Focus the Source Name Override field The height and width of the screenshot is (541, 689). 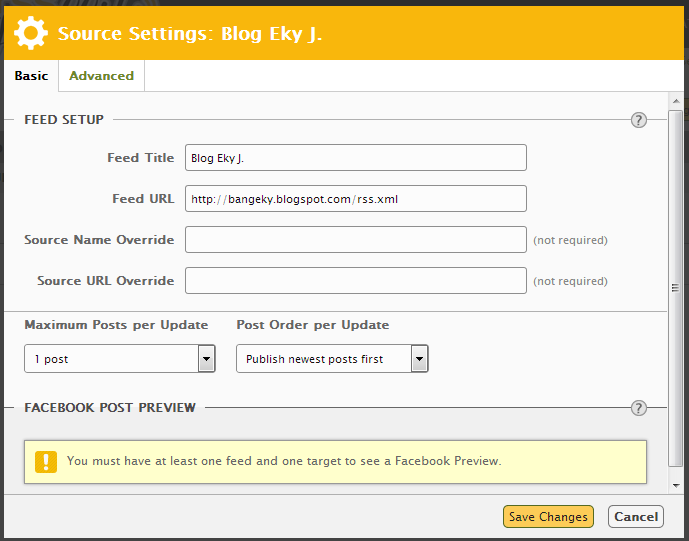(355, 240)
